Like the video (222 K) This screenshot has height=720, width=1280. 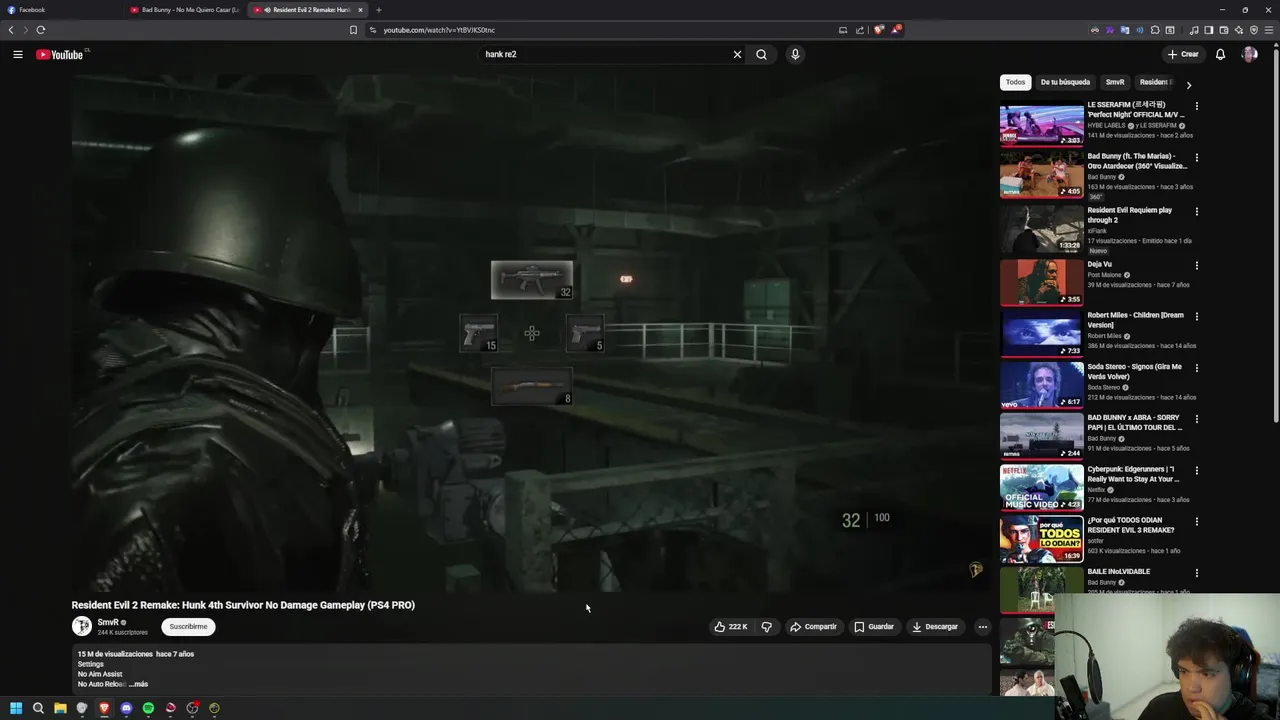click(x=731, y=626)
